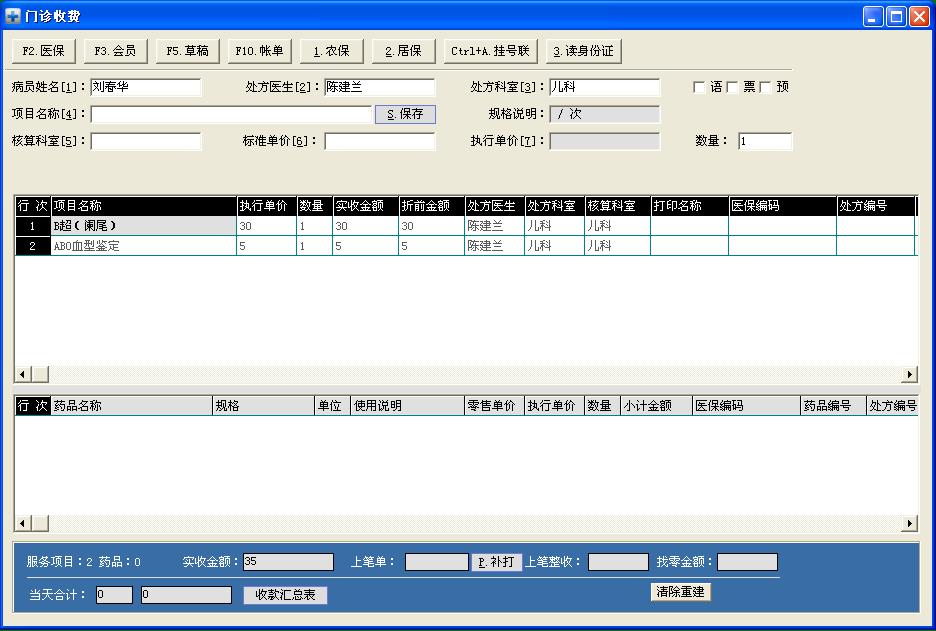
Task: Click left arrow of drug table scrollbar
Action: pyautogui.click(x=23, y=523)
